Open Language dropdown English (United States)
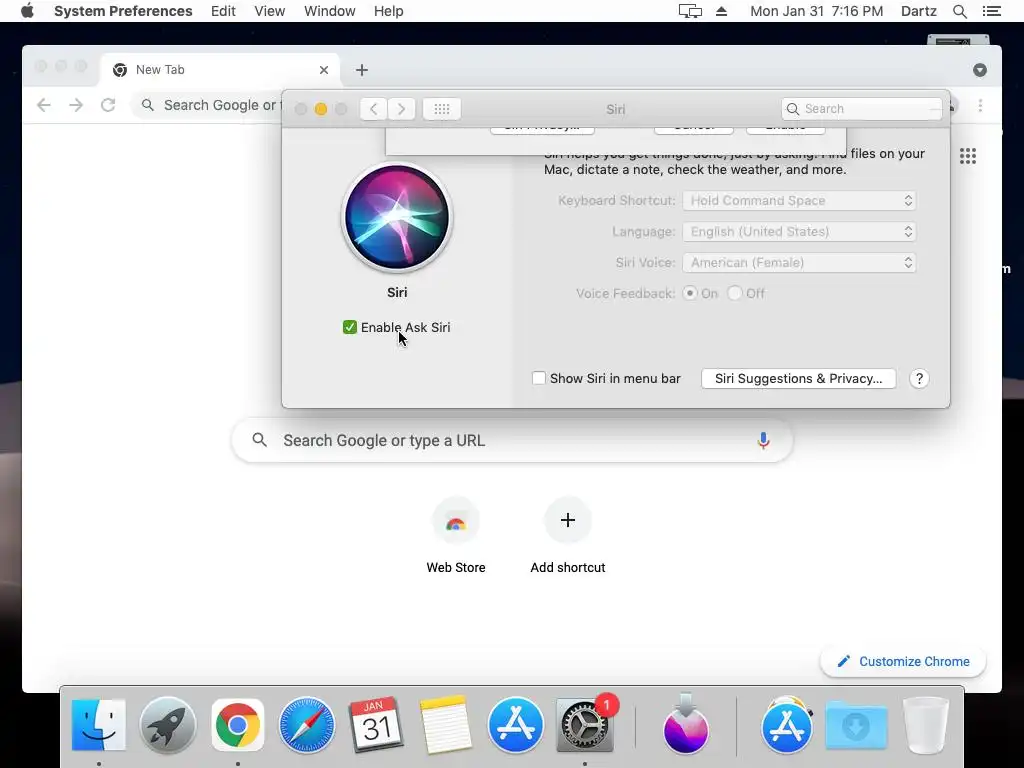This screenshot has height=768, width=1024. 799,232
